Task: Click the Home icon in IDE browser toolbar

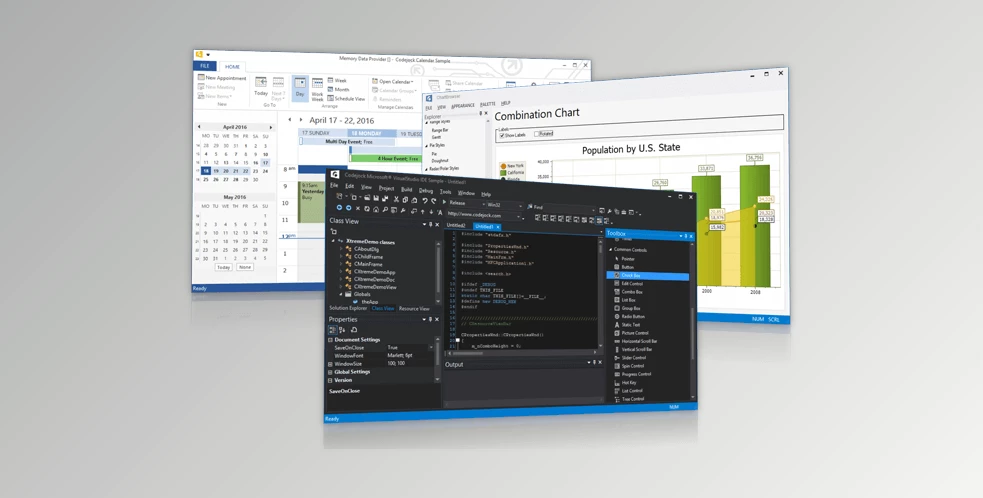Action: pos(376,209)
